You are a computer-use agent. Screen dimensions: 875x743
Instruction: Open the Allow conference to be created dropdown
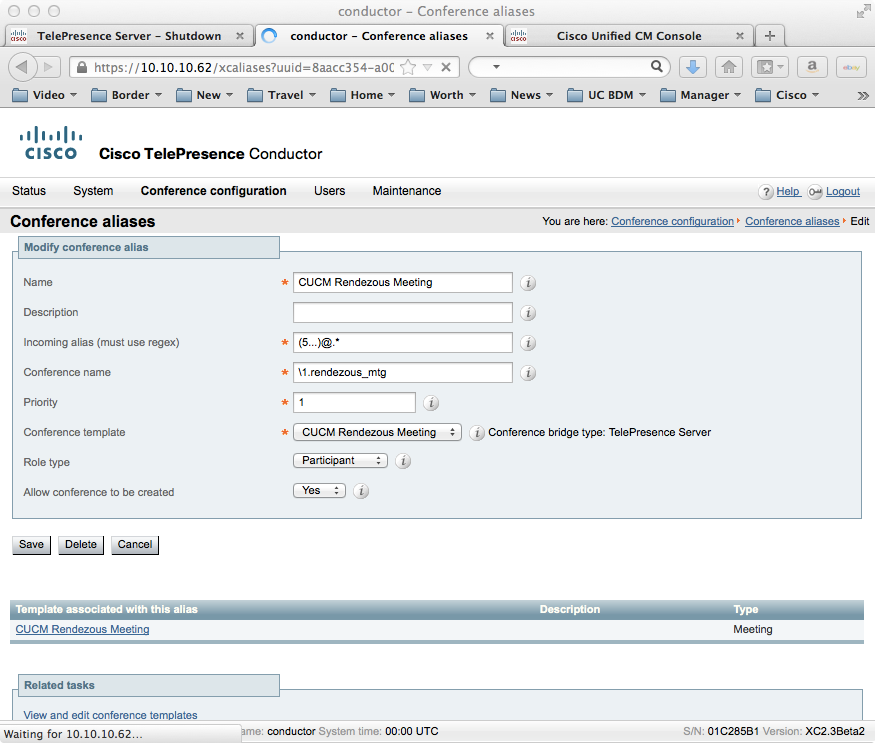(x=319, y=491)
